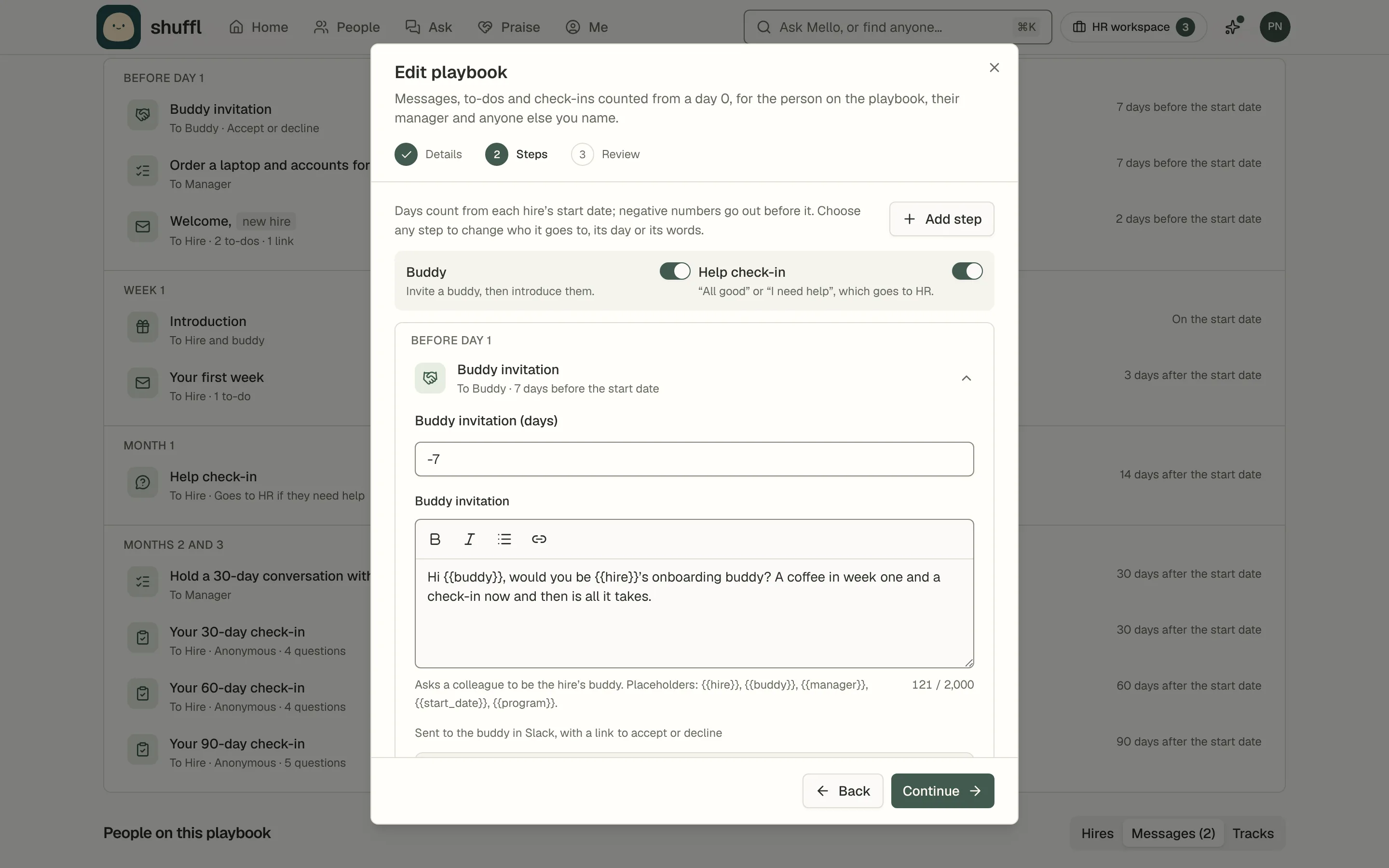The image size is (1389, 868).
Task: Jump to the Review wizard step
Action: [606, 154]
